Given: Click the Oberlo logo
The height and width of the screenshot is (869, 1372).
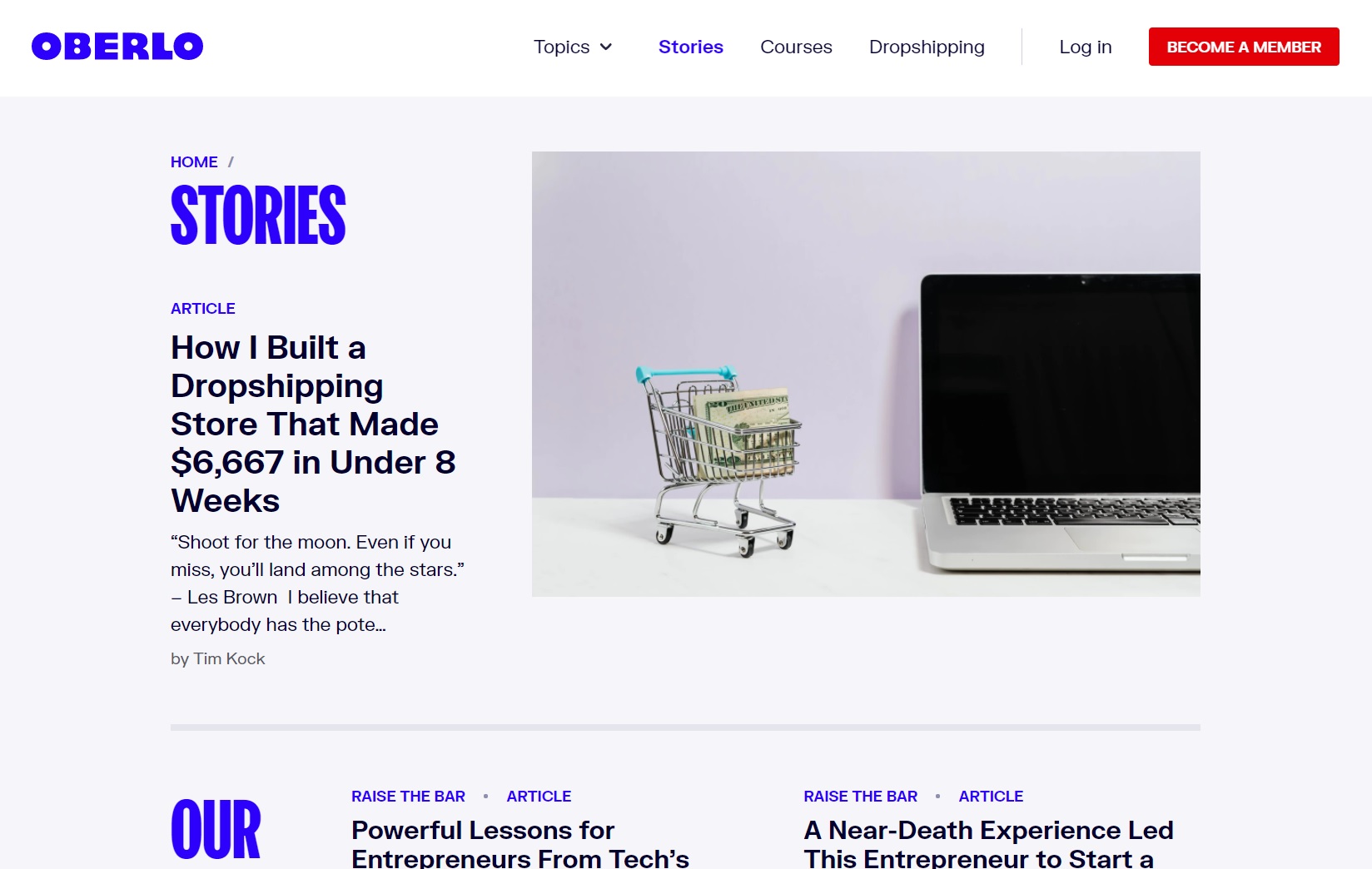Looking at the screenshot, I should [117, 47].
